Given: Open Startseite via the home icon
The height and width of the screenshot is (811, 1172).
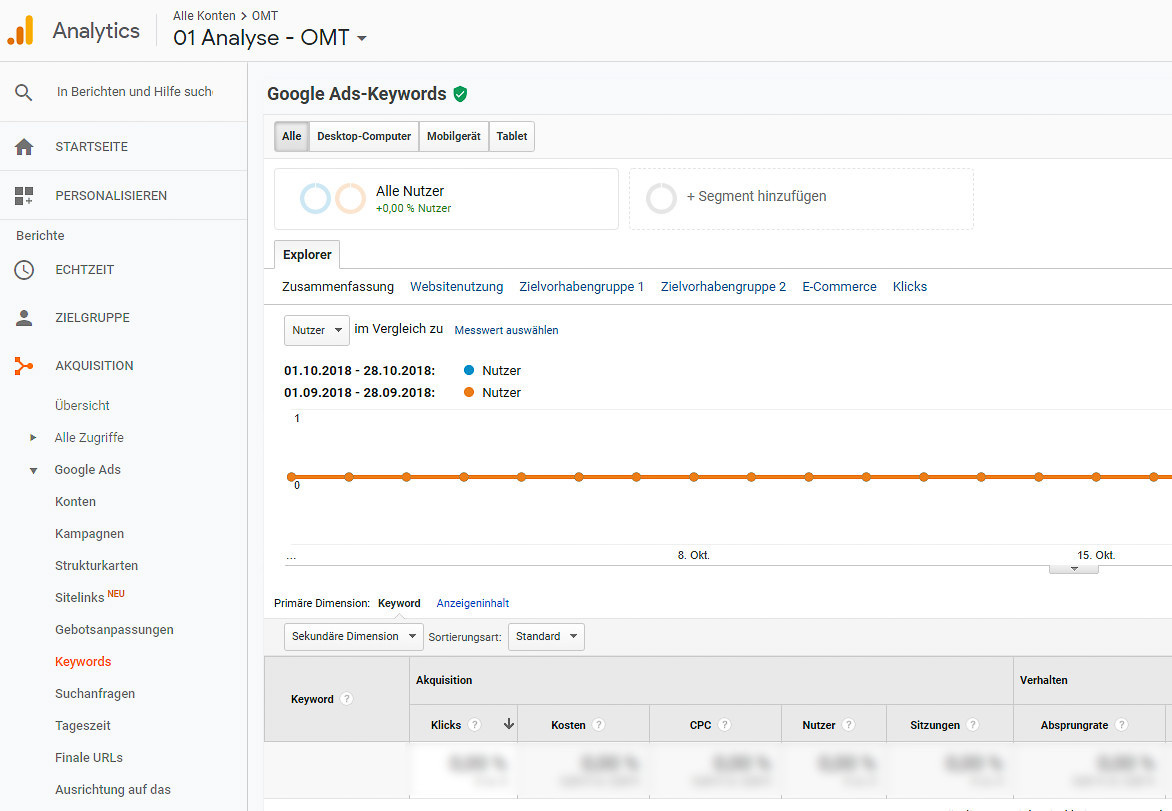Looking at the screenshot, I should [24, 147].
